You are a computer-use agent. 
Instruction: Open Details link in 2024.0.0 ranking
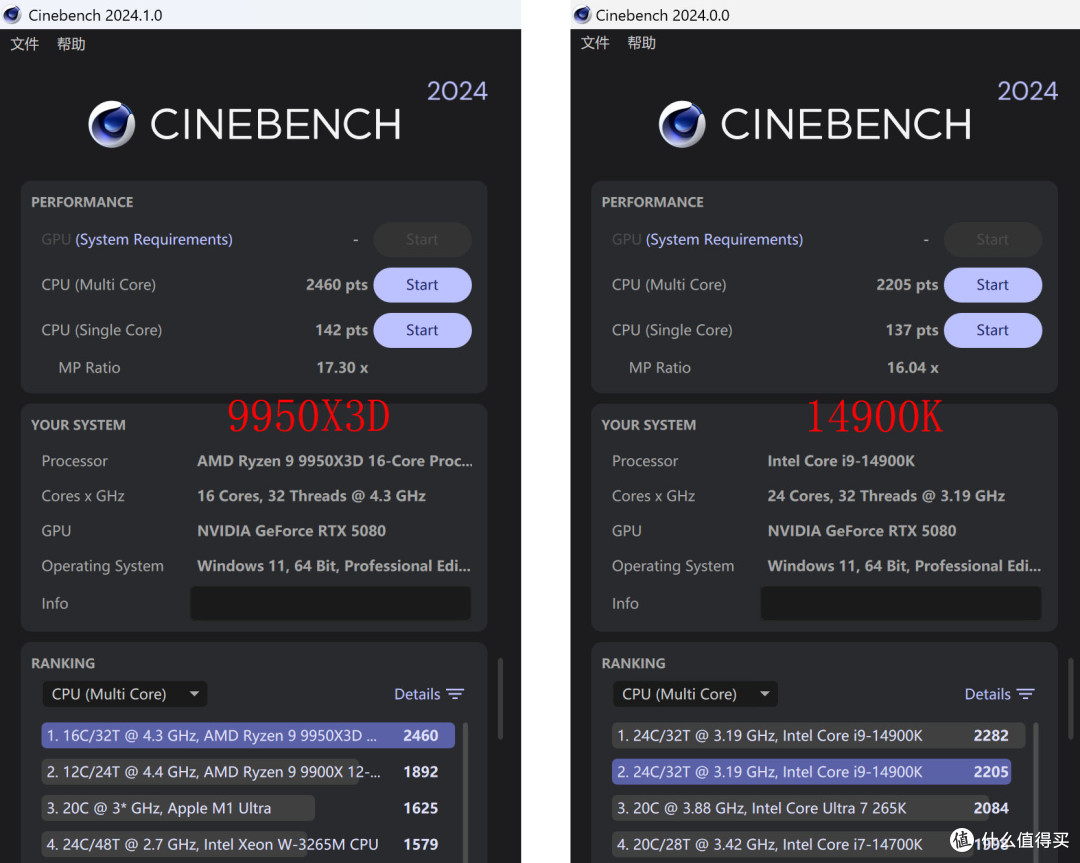pyautogui.click(x=987, y=694)
